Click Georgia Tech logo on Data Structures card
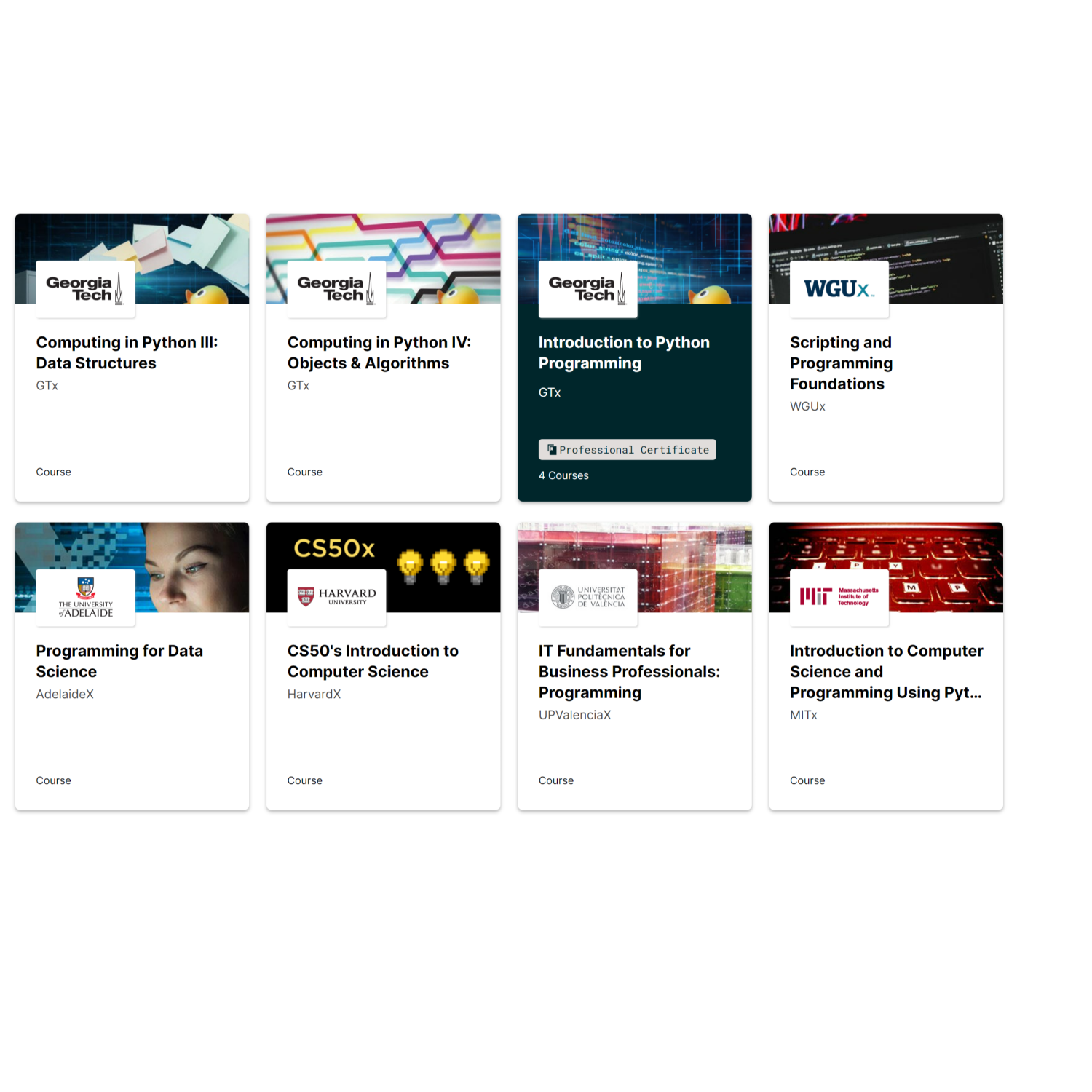Screen dimensions: 1092x1092 coord(85,289)
